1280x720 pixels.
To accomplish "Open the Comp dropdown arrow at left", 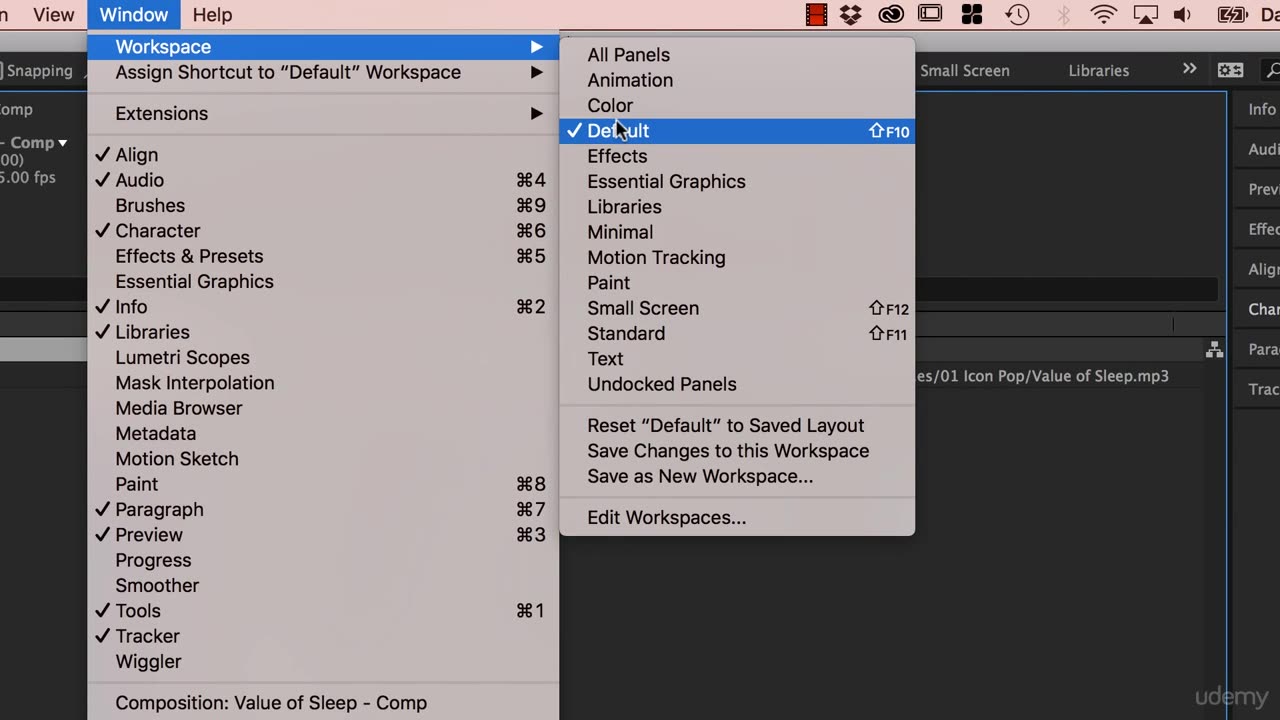I will (62, 143).
